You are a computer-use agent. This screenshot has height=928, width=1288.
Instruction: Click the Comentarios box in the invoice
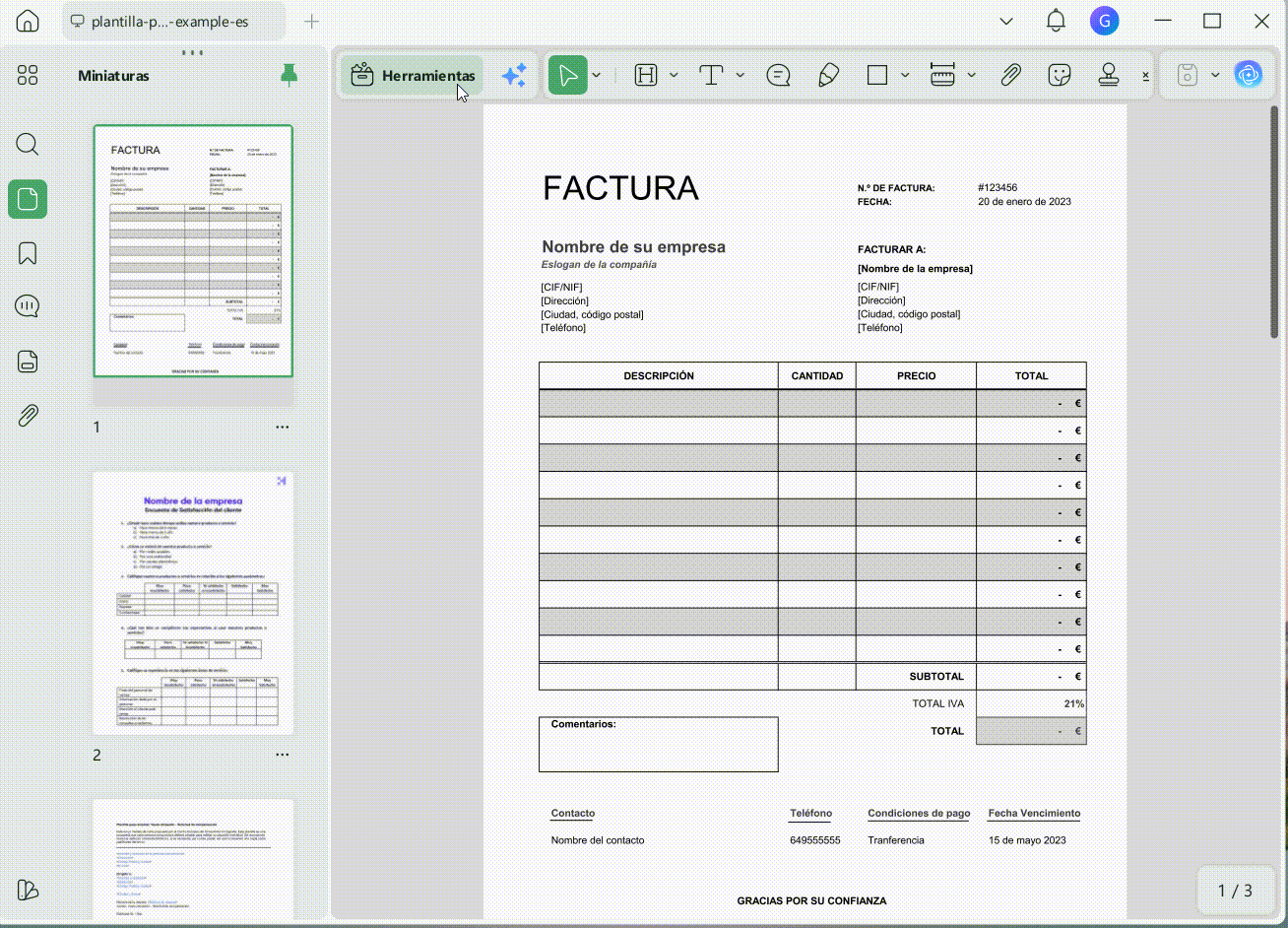click(659, 744)
